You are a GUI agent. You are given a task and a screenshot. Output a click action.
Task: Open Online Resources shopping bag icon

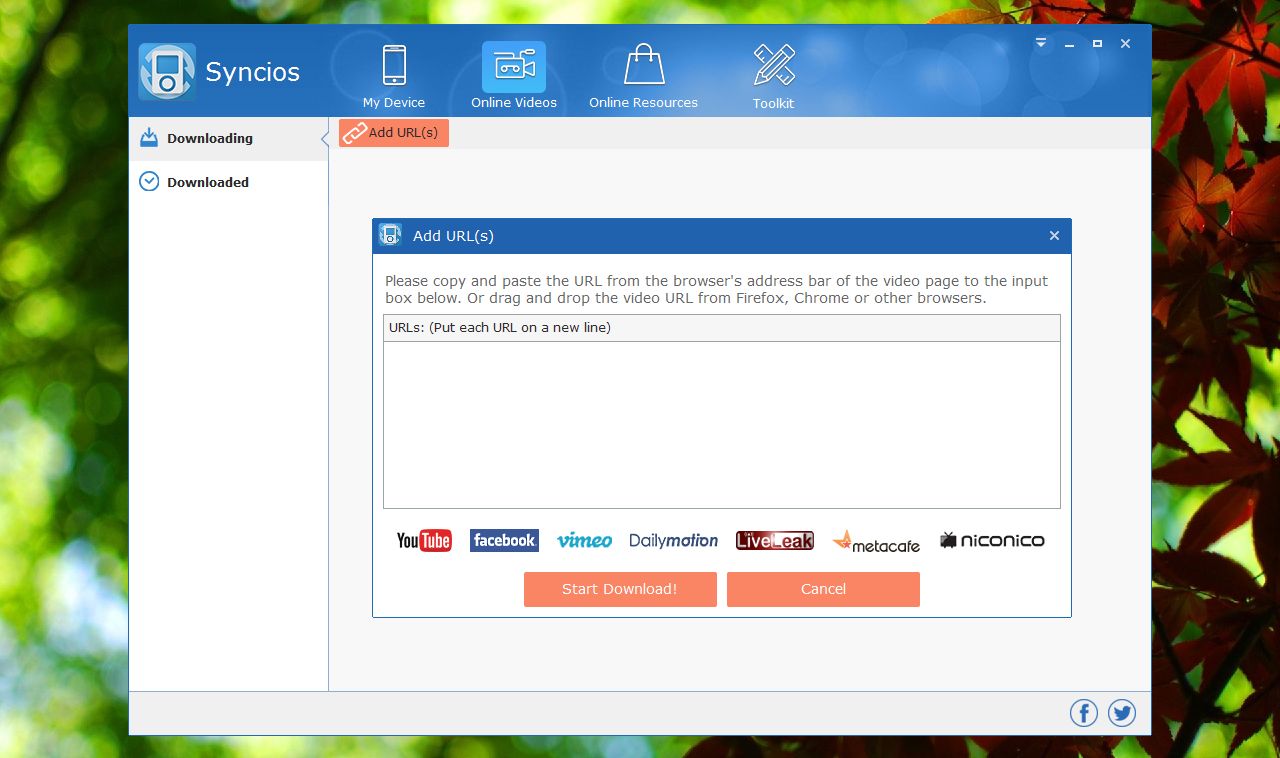(x=644, y=65)
